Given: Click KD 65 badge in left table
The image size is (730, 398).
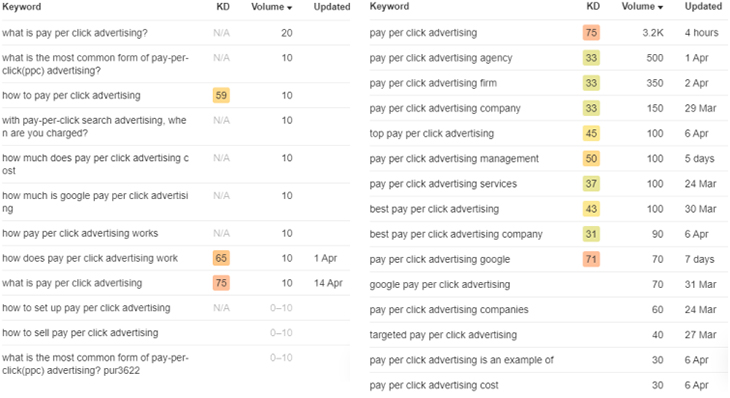Looking at the screenshot, I should tap(221, 258).
